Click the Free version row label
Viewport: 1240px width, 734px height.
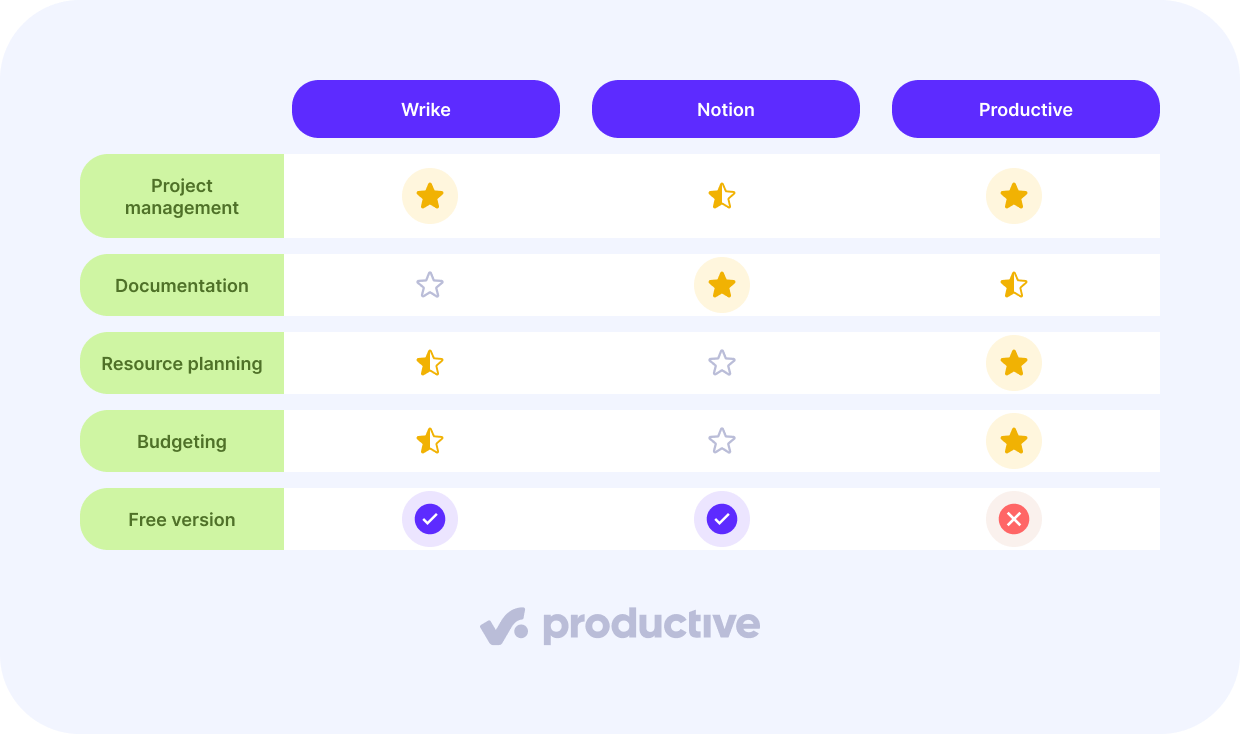coord(182,519)
